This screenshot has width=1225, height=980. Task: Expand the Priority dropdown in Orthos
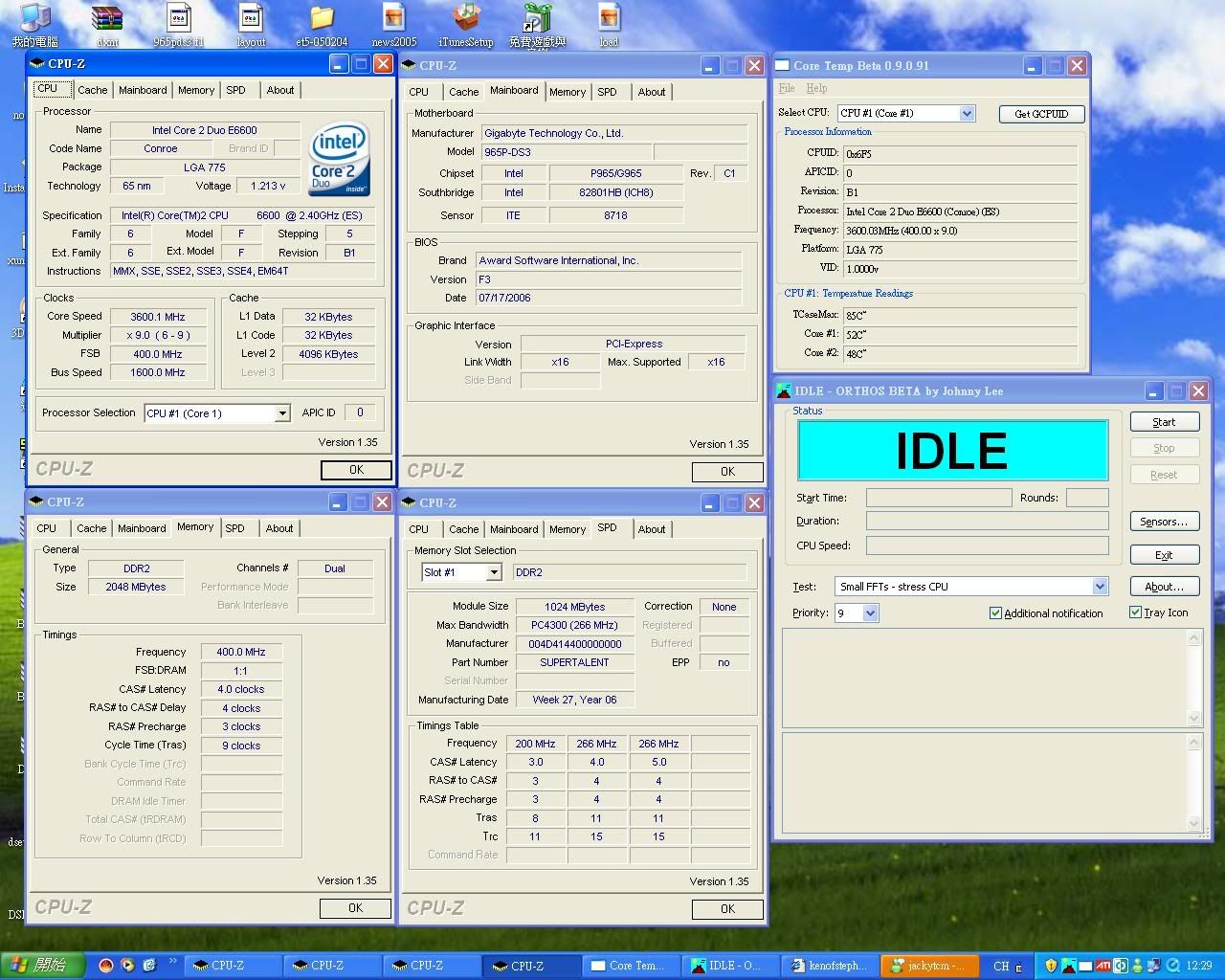870,613
